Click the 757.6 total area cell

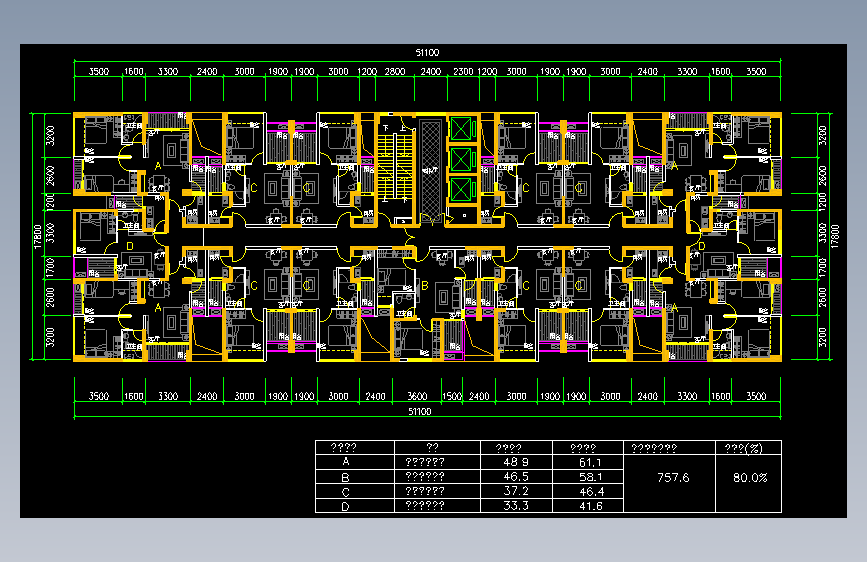pyautogui.click(x=673, y=477)
